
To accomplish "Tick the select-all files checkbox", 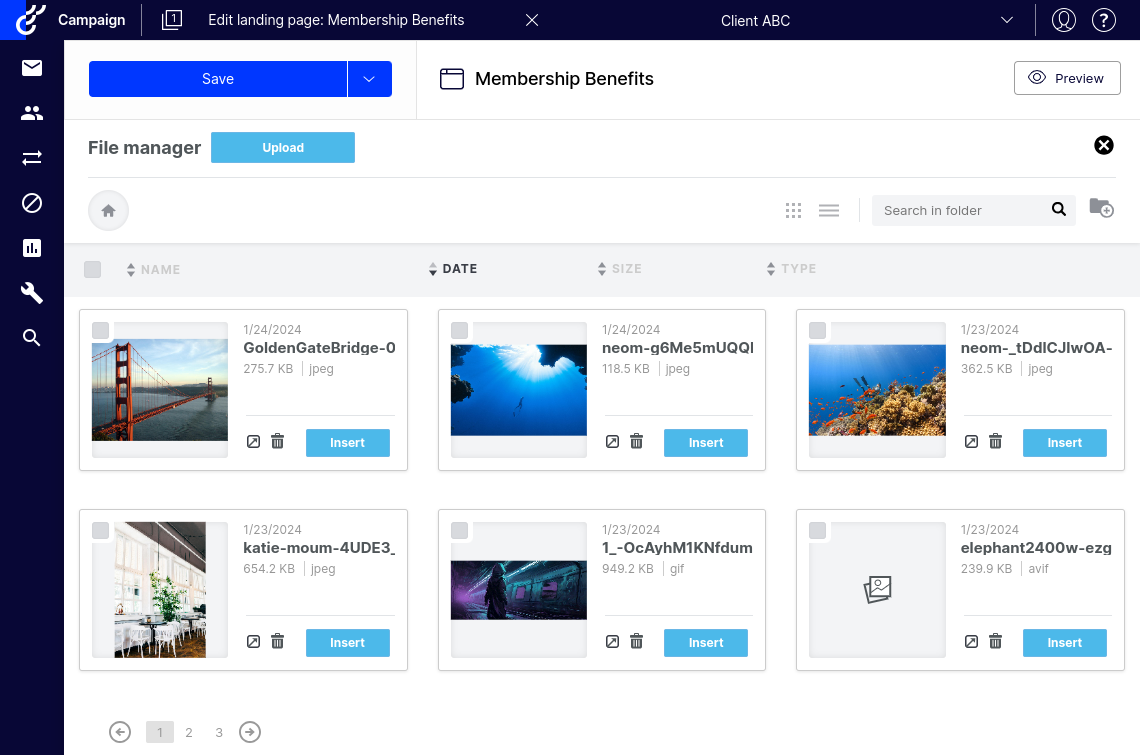I will tap(93, 269).
